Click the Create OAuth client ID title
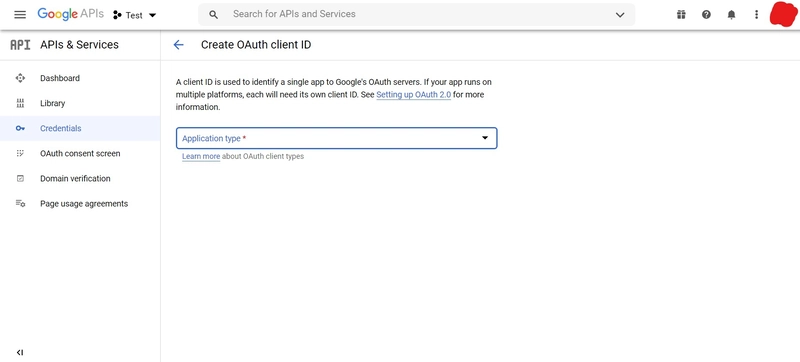The height and width of the screenshot is (362, 800). [x=256, y=45]
